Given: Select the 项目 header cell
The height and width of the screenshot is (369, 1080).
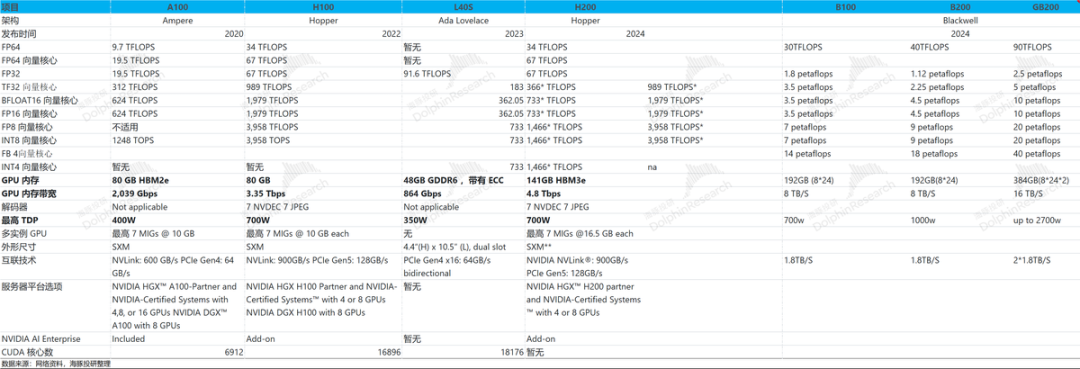Looking at the screenshot, I should point(11,7).
